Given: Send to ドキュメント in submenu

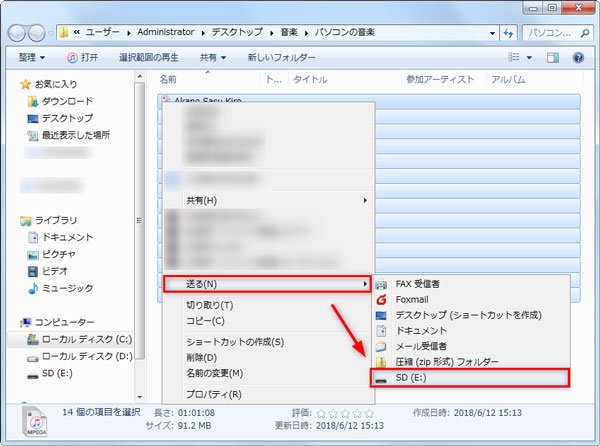Looking at the screenshot, I should [471, 331].
